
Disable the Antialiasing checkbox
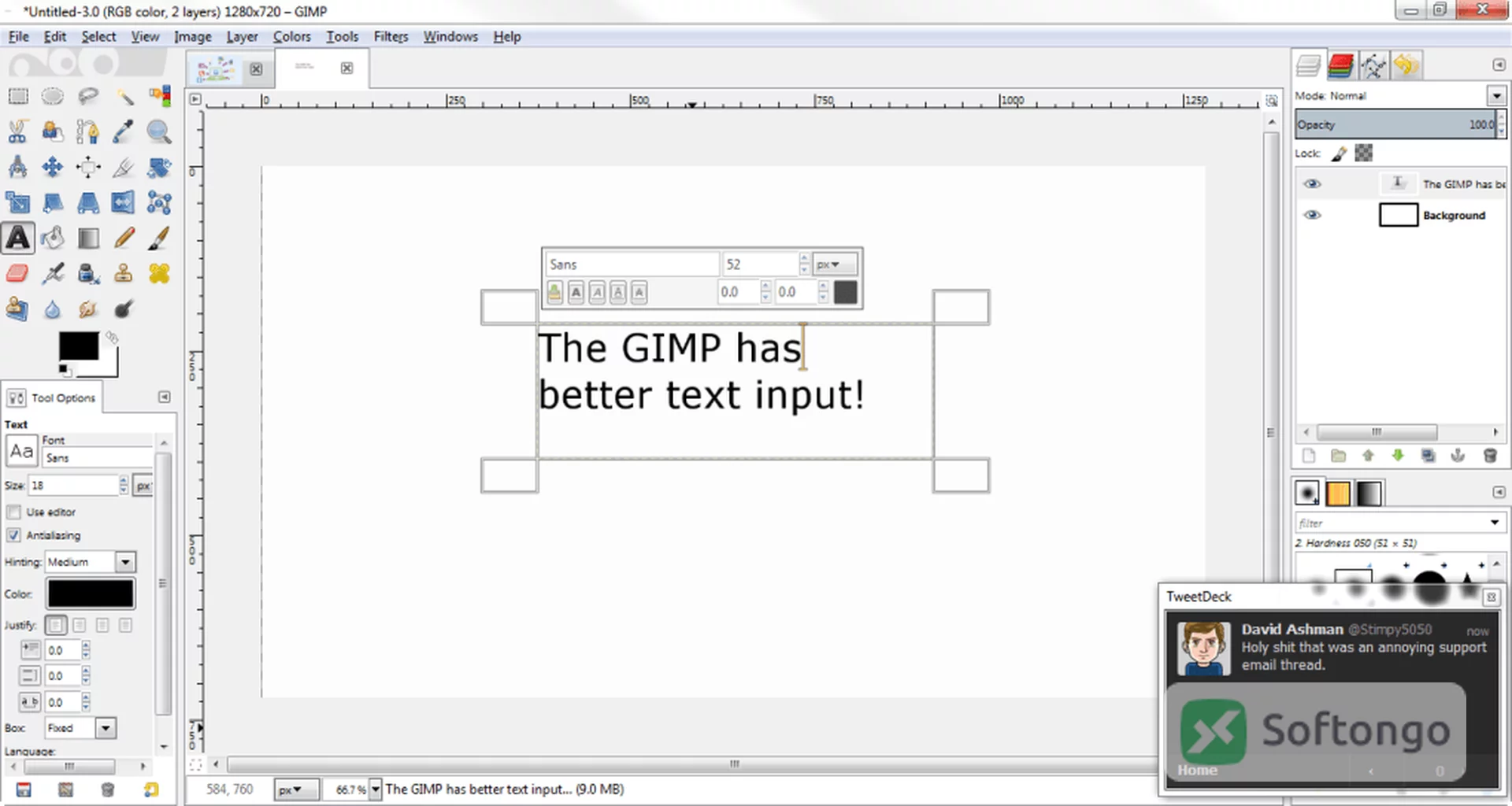coord(13,535)
